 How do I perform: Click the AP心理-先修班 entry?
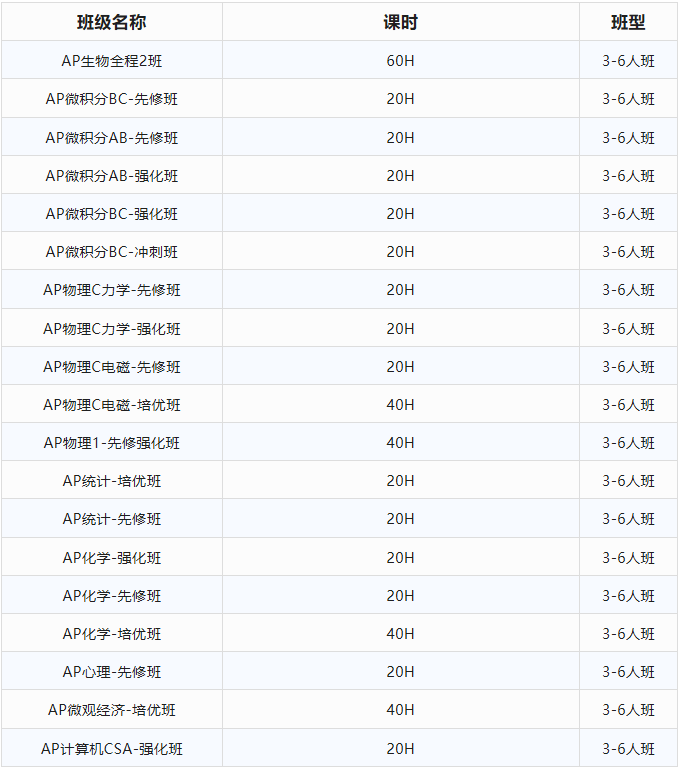(112, 672)
